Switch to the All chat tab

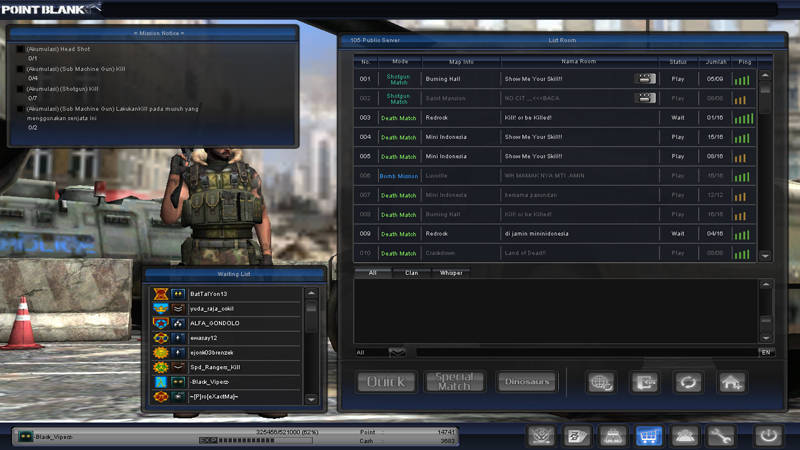pyautogui.click(x=372, y=273)
